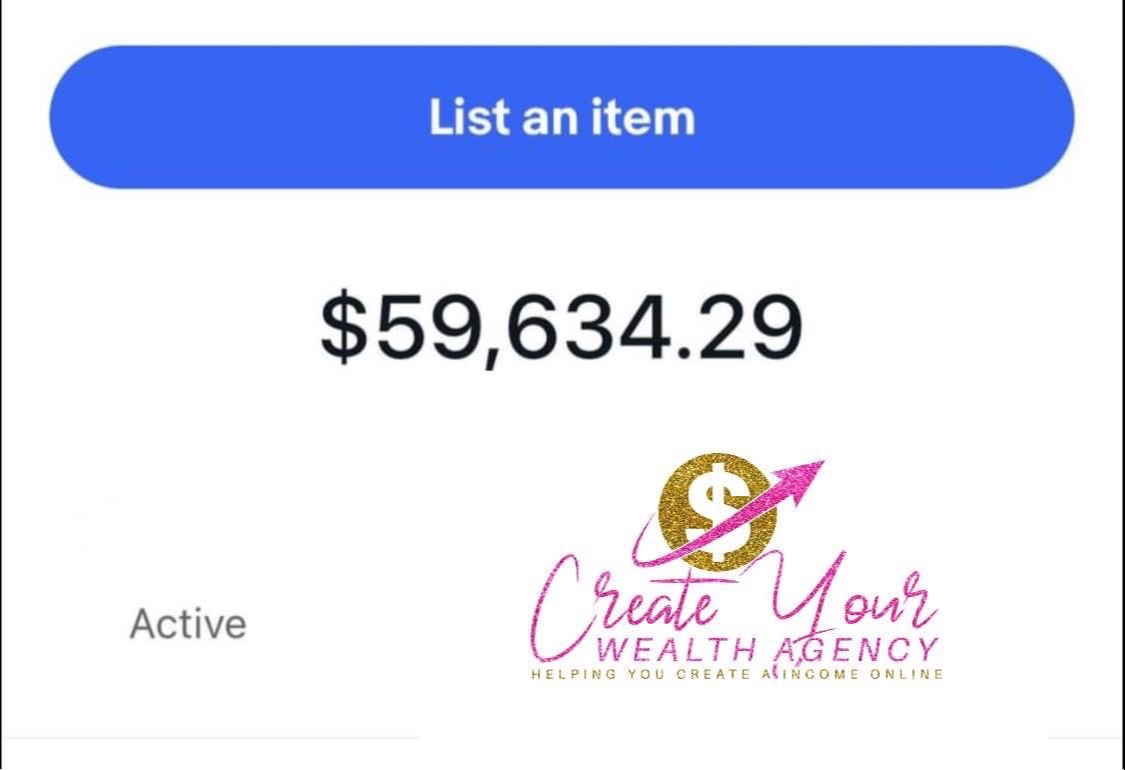The height and width of the screenshot is (770, 1125).
Task: Click the thin gray divider under Active
Action: [562, 737]
